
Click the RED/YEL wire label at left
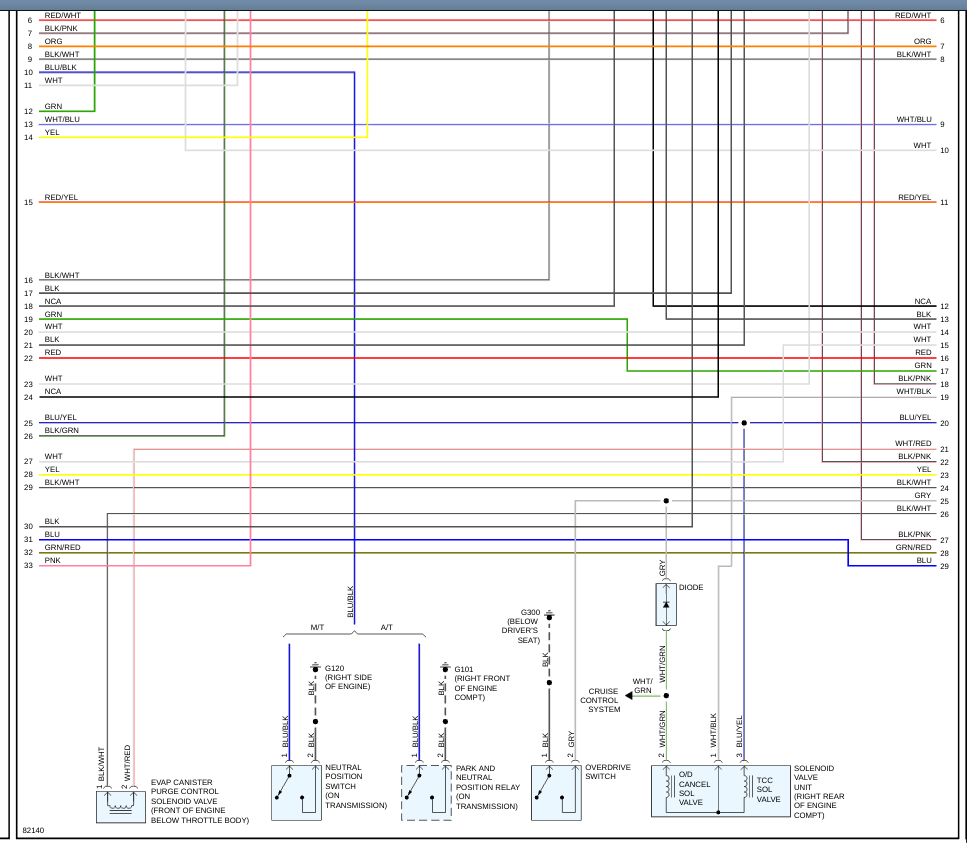[x=61, y=197]
